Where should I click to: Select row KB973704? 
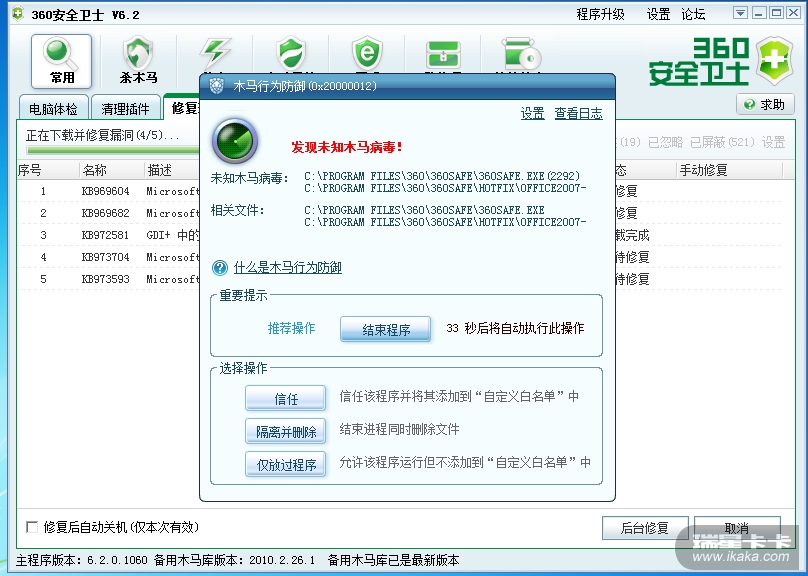point(399,257)
